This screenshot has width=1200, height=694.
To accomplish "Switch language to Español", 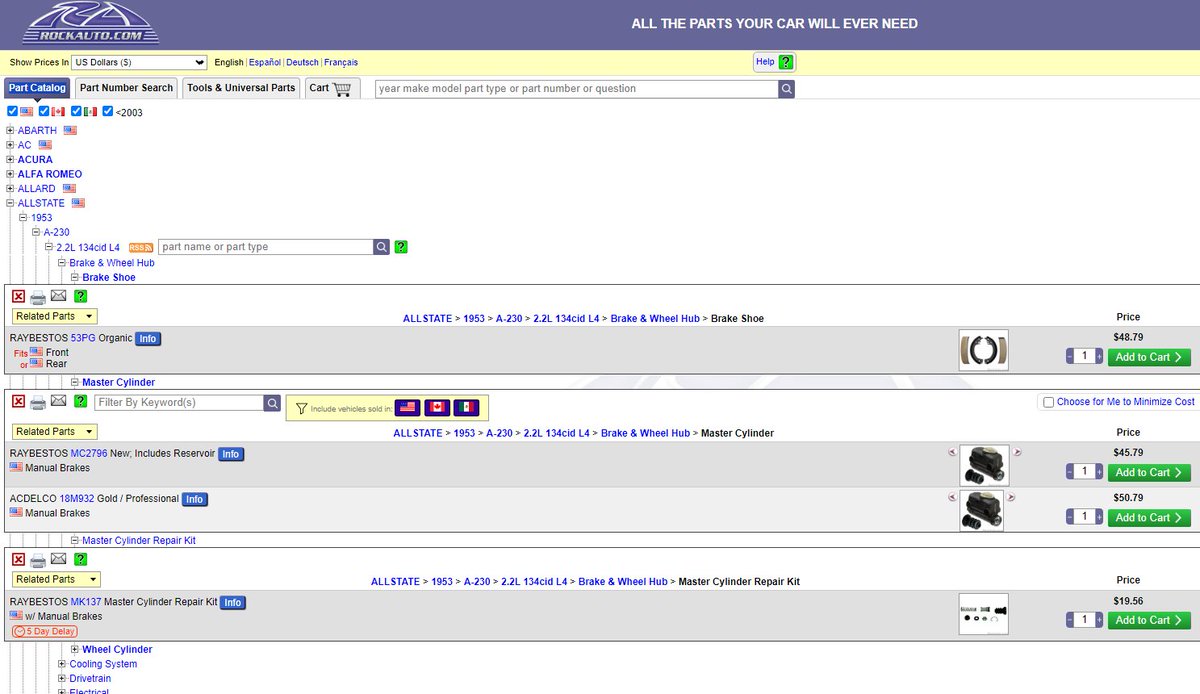I will point(265,62).
